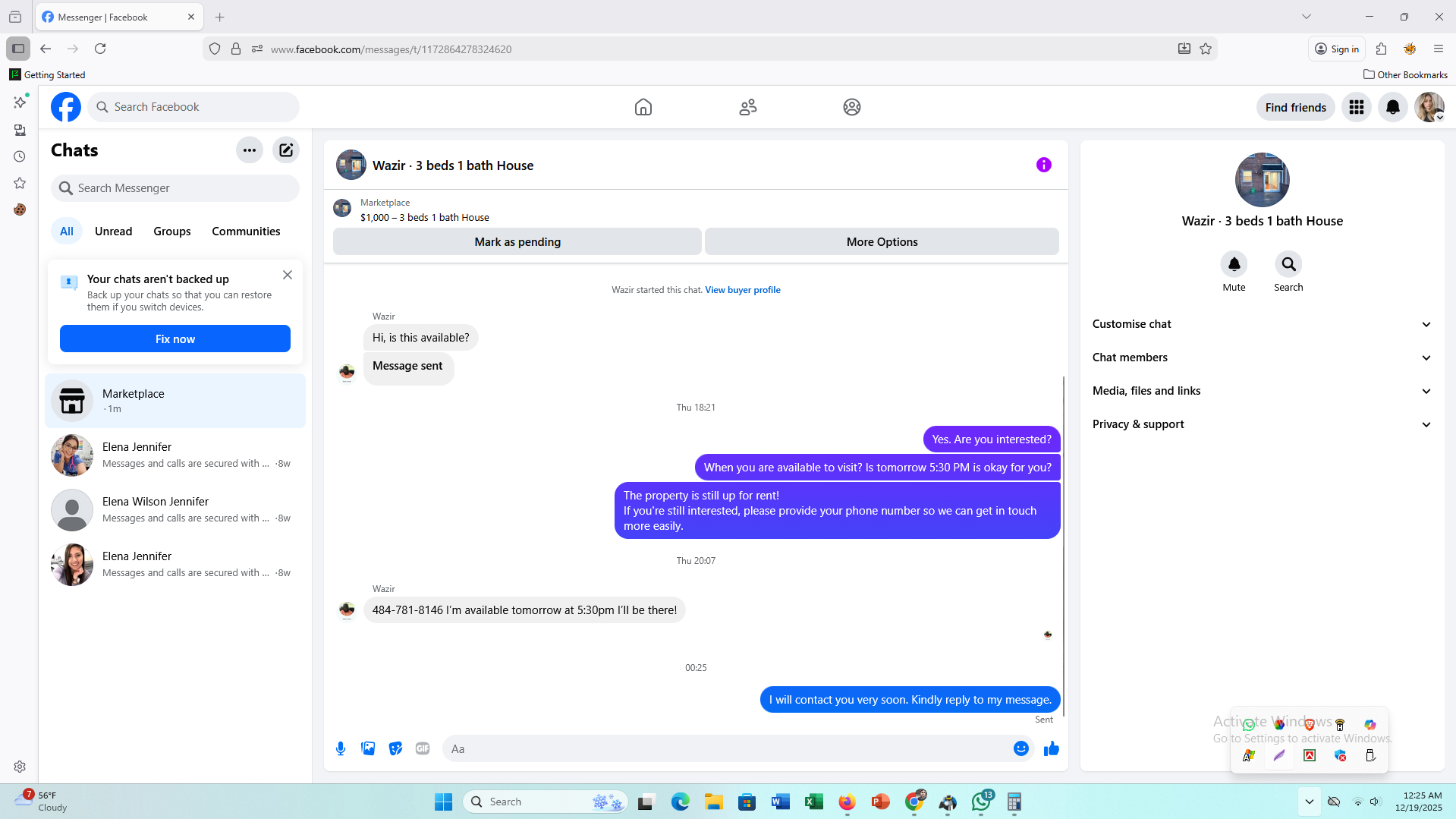Attach a file with photo icon

pos(368,749)
